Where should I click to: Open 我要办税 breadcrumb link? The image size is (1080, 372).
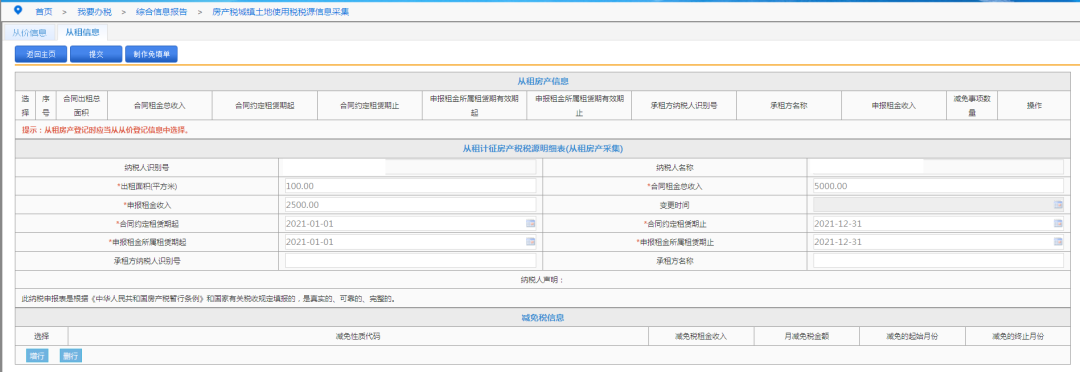[x=93, y=12]
